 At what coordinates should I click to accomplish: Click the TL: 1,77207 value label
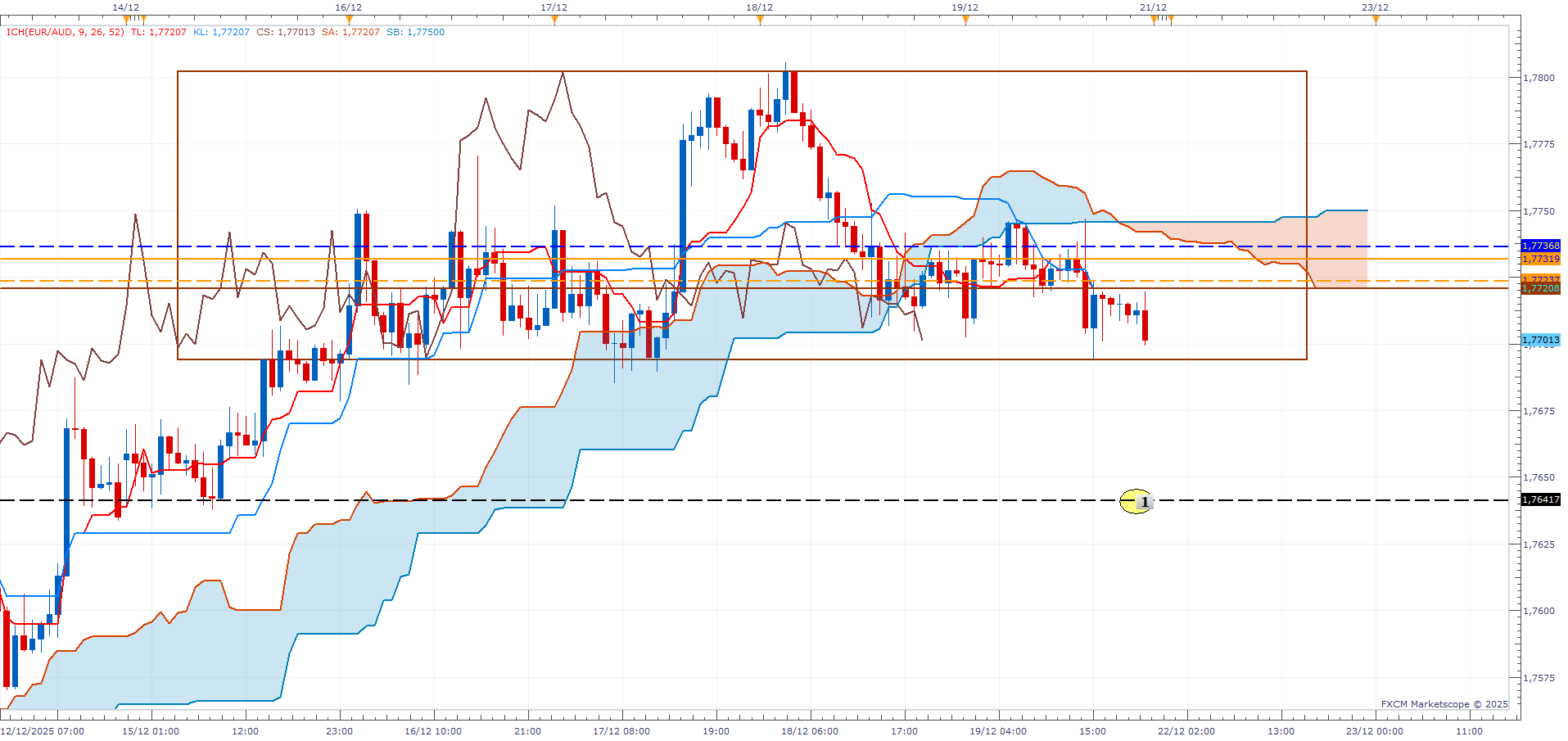coord(158,32)
